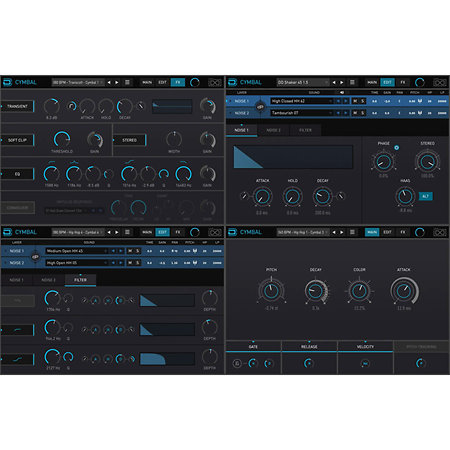Click the PITCH TRACKING section header
The width and height of the screenshot is (450, 450).
(421, 347)
